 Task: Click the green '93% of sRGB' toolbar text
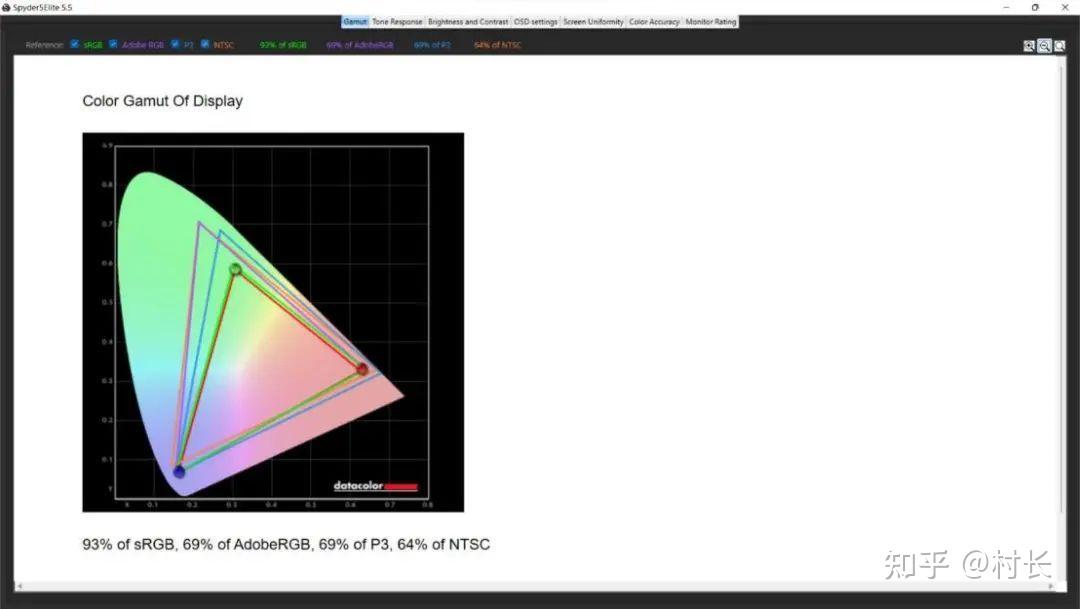pyautogui.click(x=283, y=45)
